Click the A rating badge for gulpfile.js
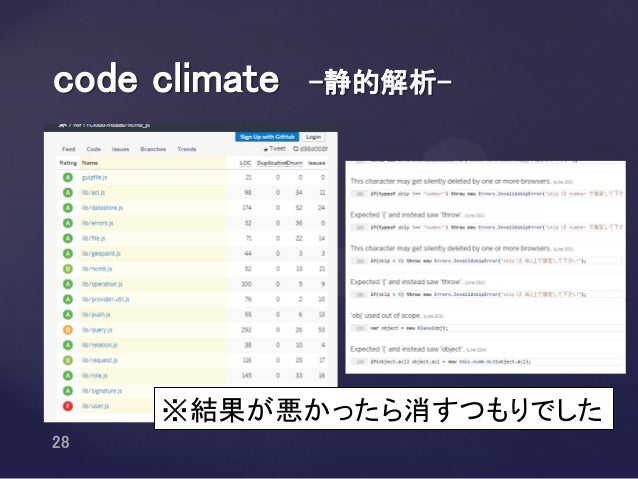Image resolution: width=638 pixels, height=479 pixels. click(x=68, y=177)
